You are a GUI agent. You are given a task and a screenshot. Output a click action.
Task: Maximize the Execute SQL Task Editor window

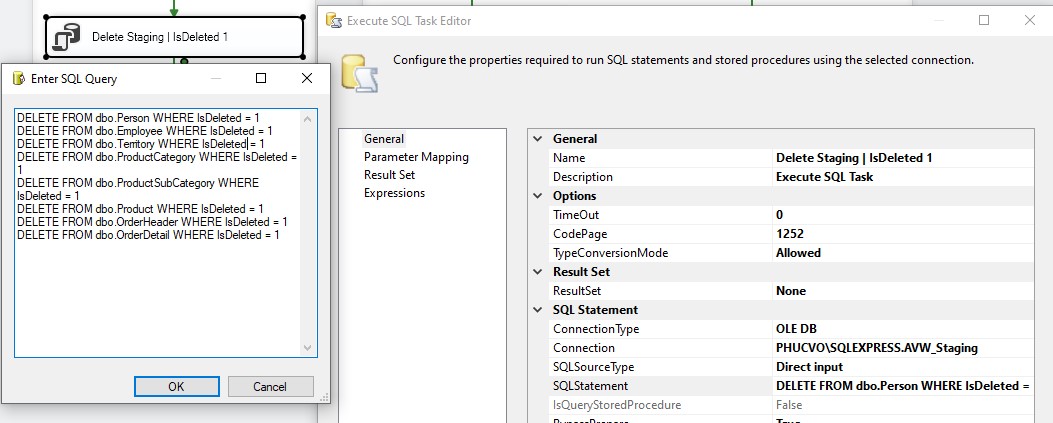point(984,20)
